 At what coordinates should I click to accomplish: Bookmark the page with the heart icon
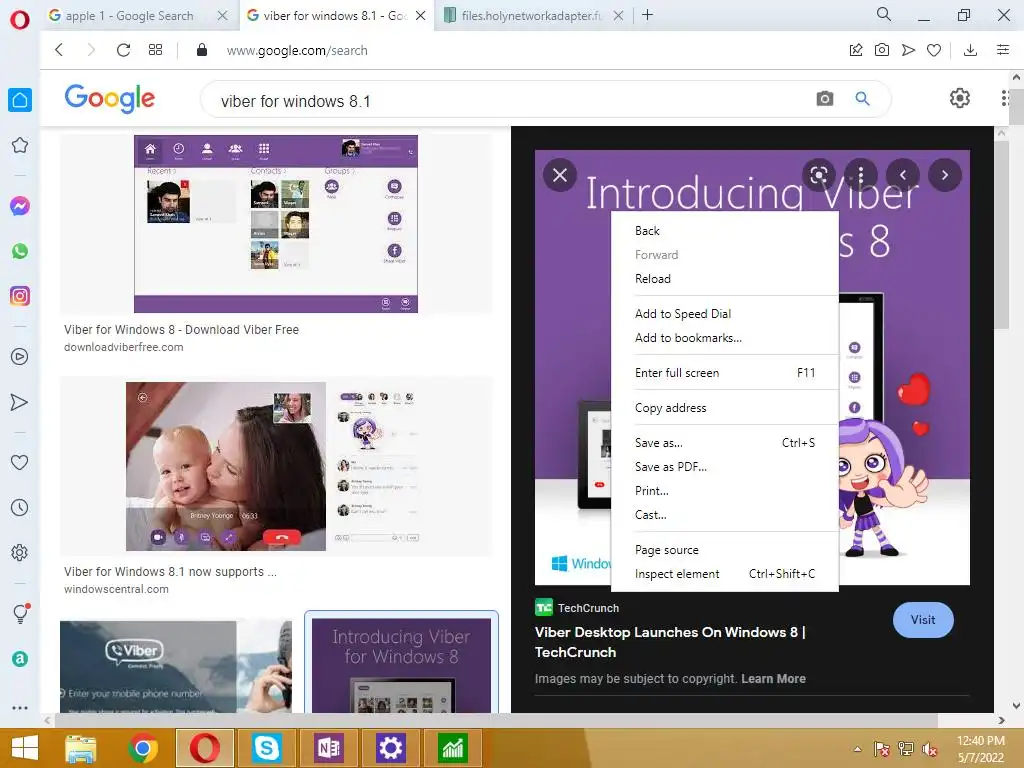[934, 50]
